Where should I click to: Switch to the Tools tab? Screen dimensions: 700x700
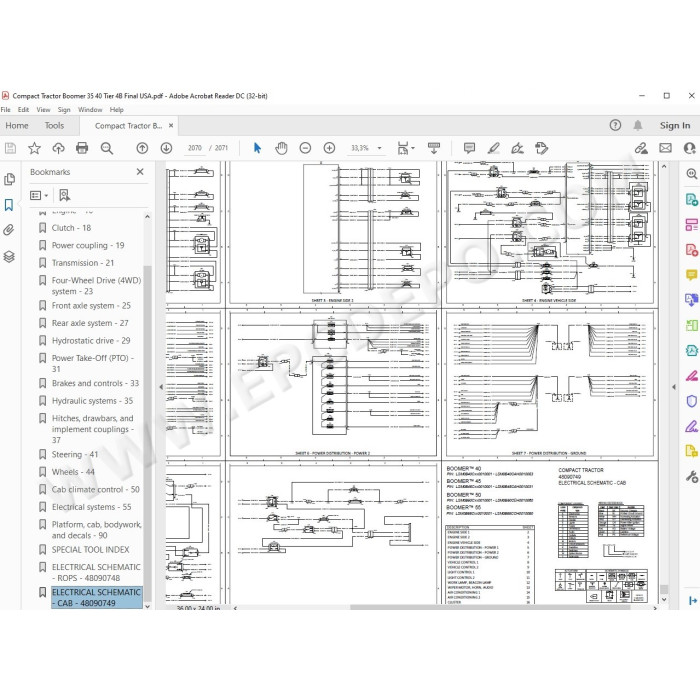coord(54,125)
